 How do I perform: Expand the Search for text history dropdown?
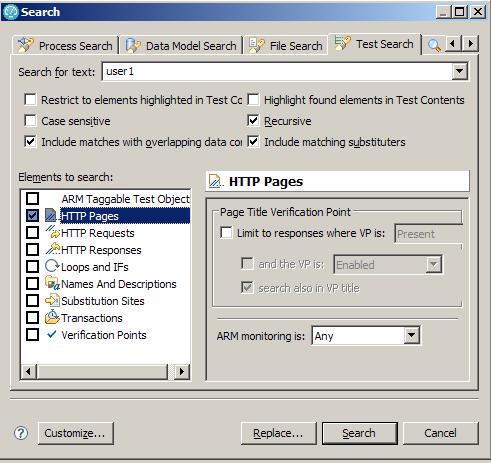pos(459,71)
